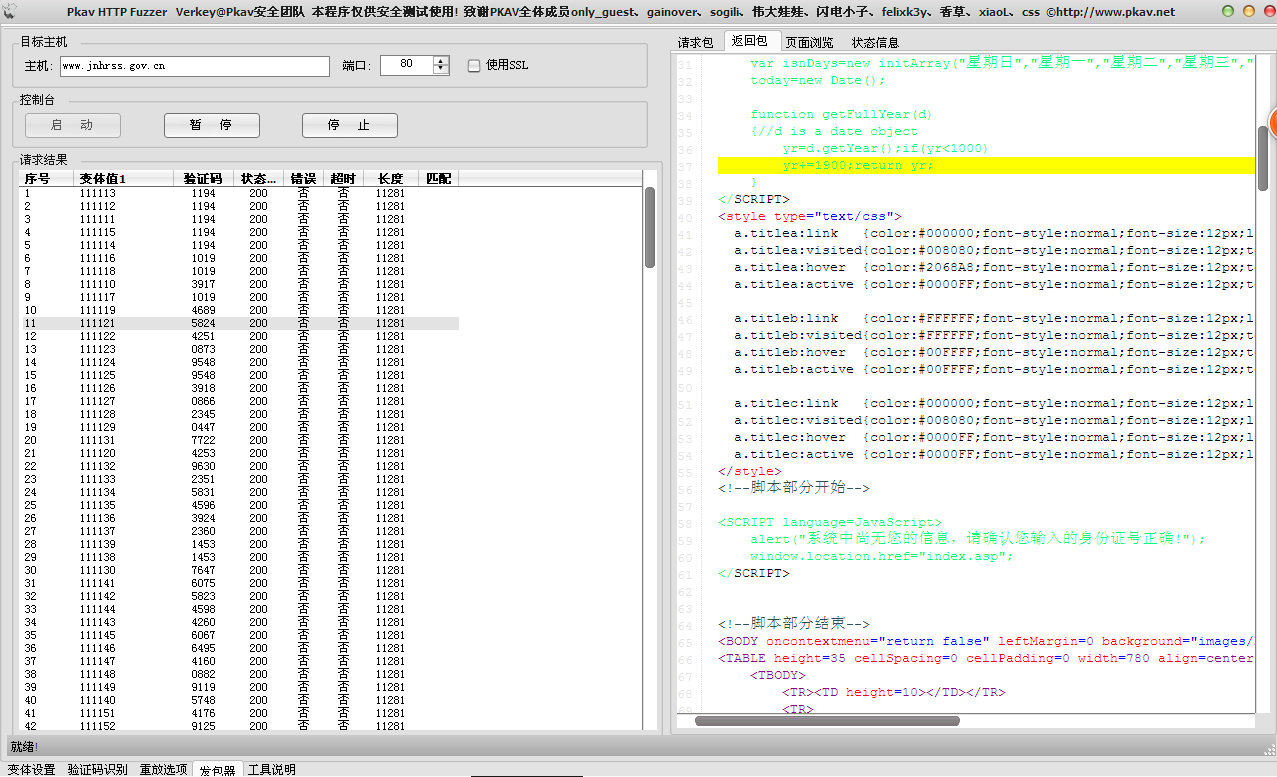Select result row with variant 111112
The image size is (1277, 777).
click(240, 206)
